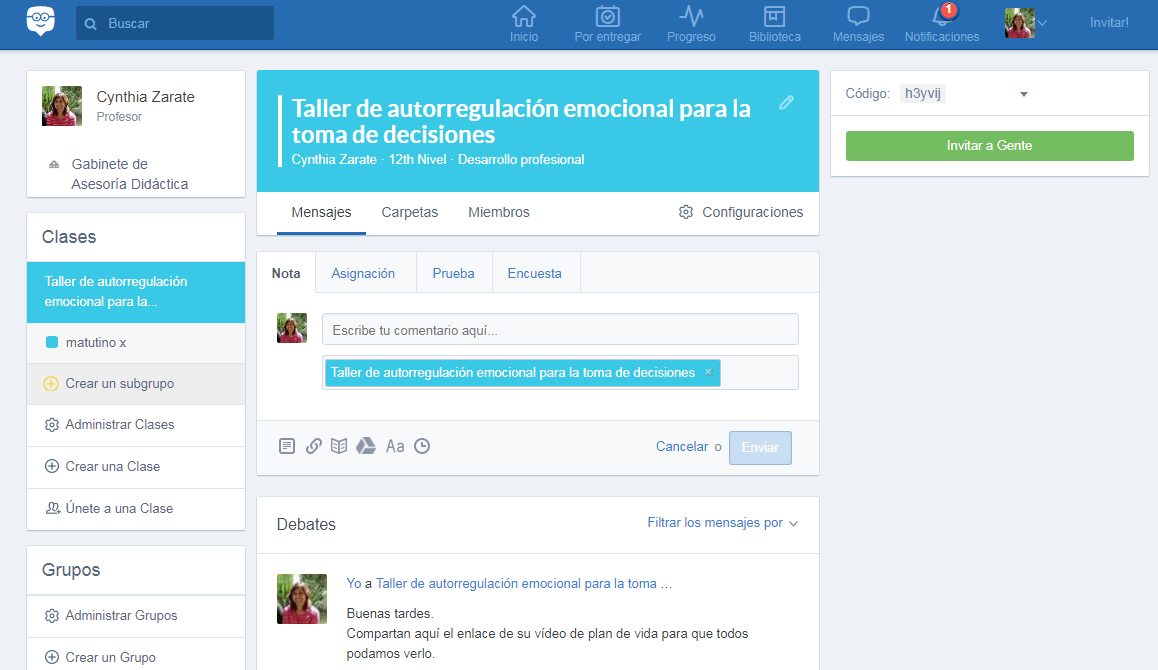
Task: Open the library attachment book icon
Action: 339,446
